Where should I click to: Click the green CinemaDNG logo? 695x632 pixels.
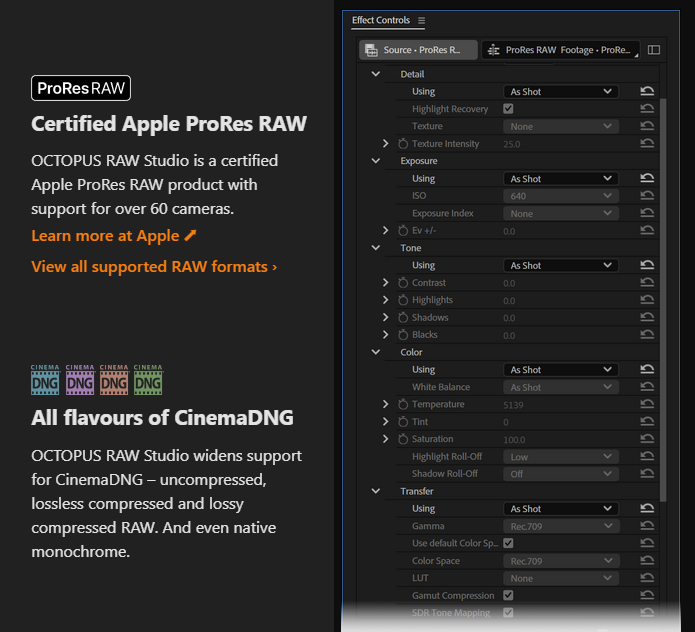(148, 380)
